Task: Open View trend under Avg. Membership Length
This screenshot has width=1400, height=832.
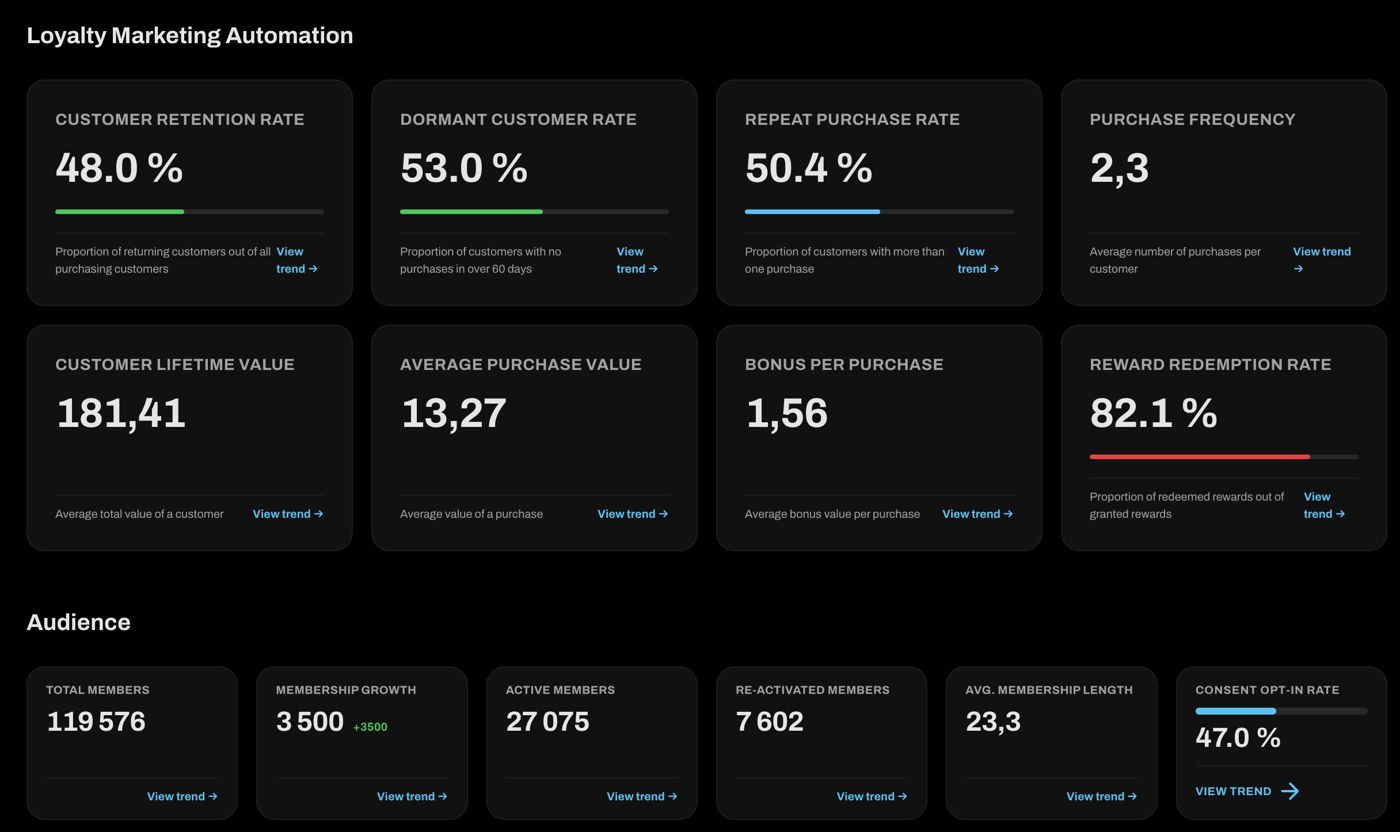Action: pyautogui.click(x=1102, y=797)
